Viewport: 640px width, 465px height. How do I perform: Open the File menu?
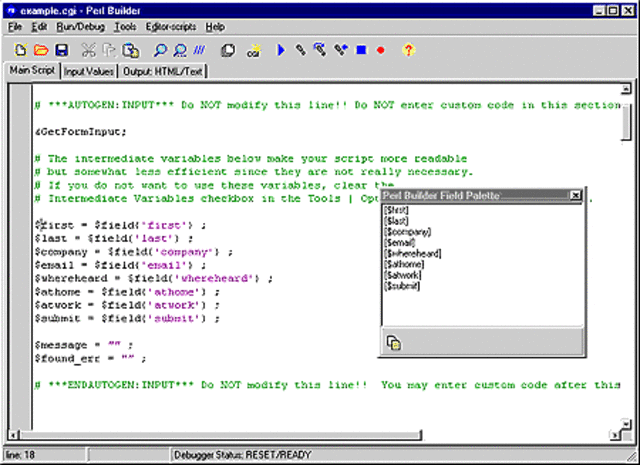point(15,27)
